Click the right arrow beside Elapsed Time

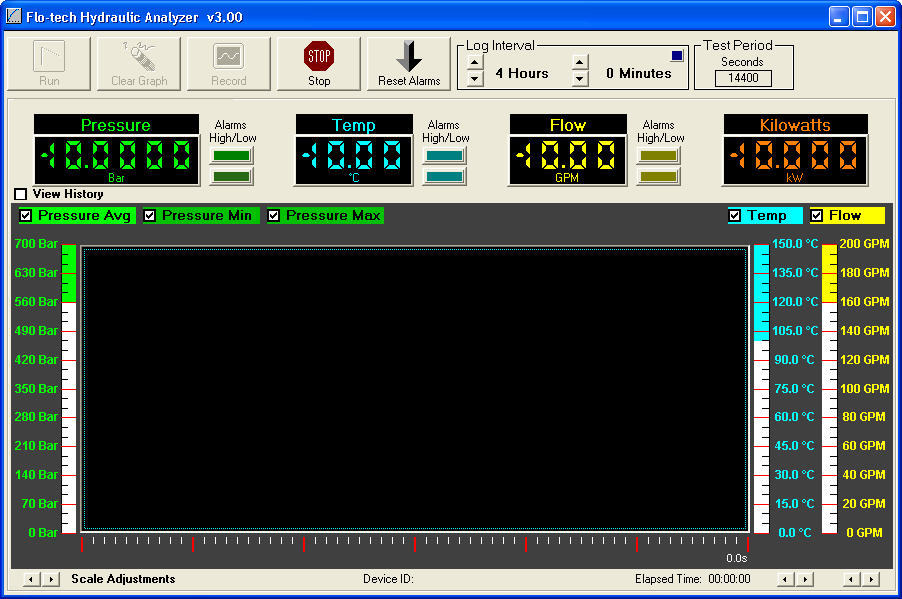coord(805,579)
